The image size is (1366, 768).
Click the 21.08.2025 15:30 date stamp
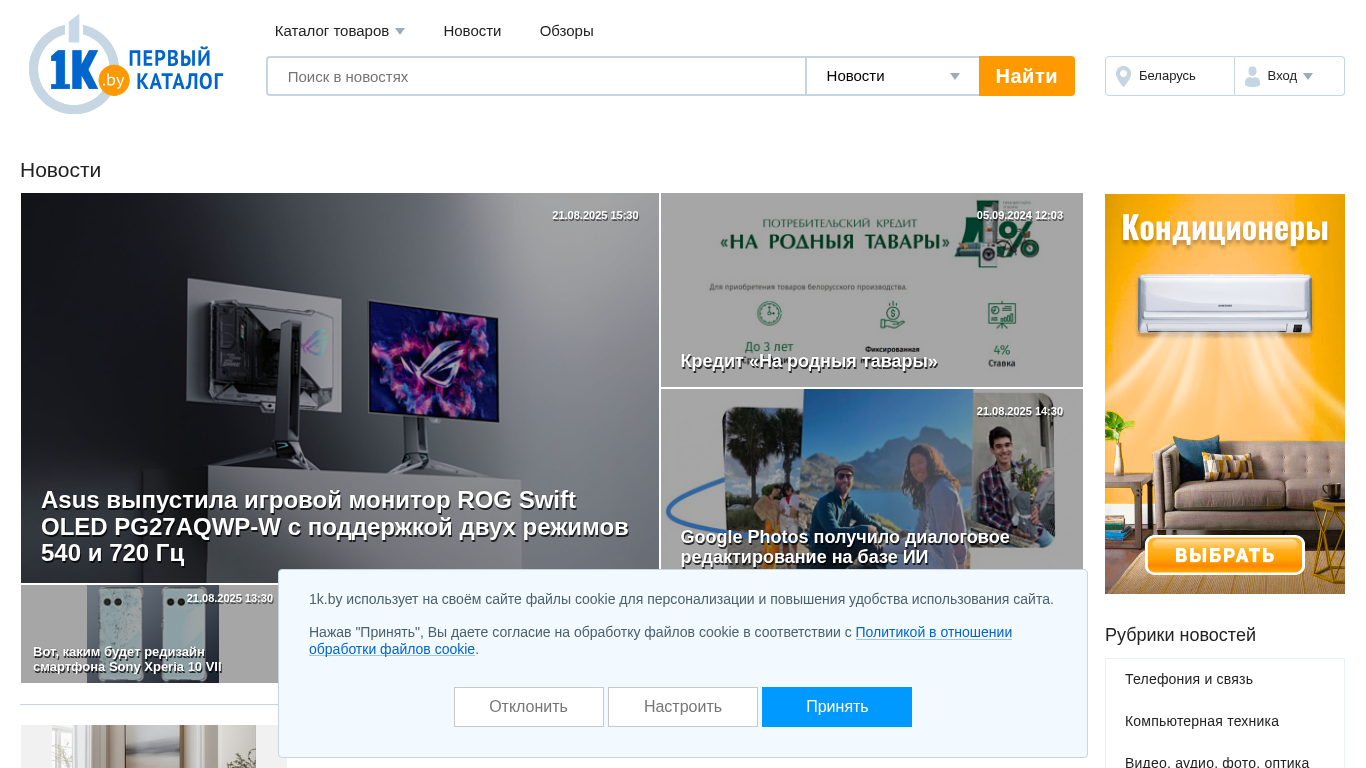[x=595, y=215]
